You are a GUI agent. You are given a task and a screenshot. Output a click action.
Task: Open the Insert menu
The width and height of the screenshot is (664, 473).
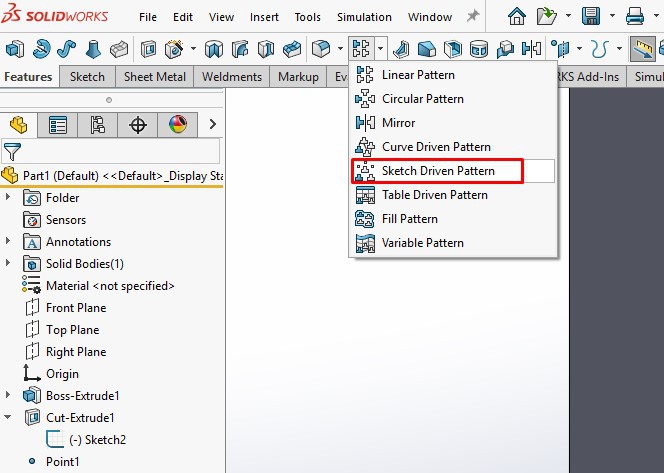264,17
